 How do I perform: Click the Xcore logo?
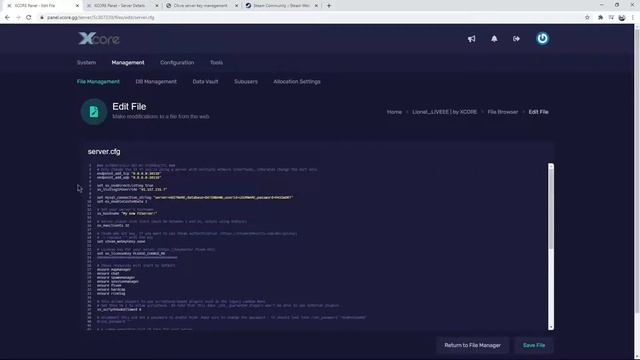pyautogui.click(x=99, y=39)
